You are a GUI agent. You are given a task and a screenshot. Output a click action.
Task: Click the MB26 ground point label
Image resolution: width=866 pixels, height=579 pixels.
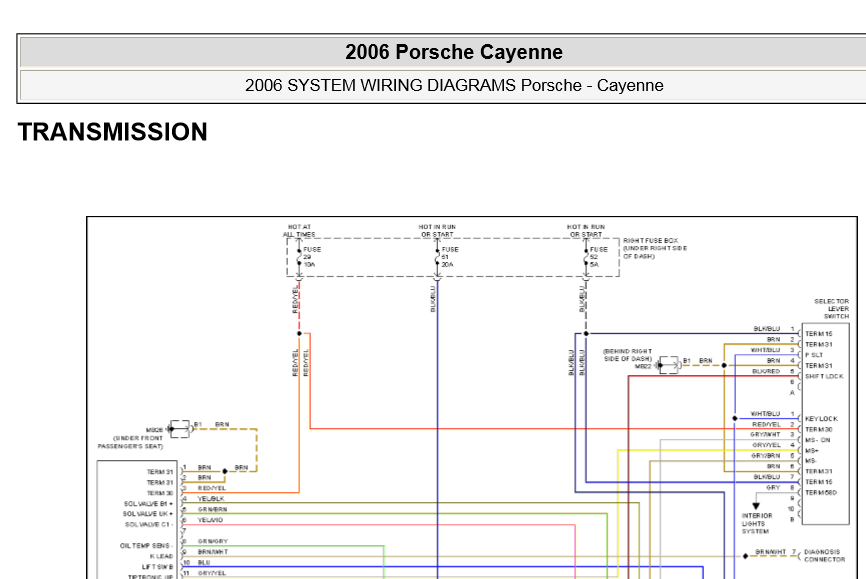[155, 430]
